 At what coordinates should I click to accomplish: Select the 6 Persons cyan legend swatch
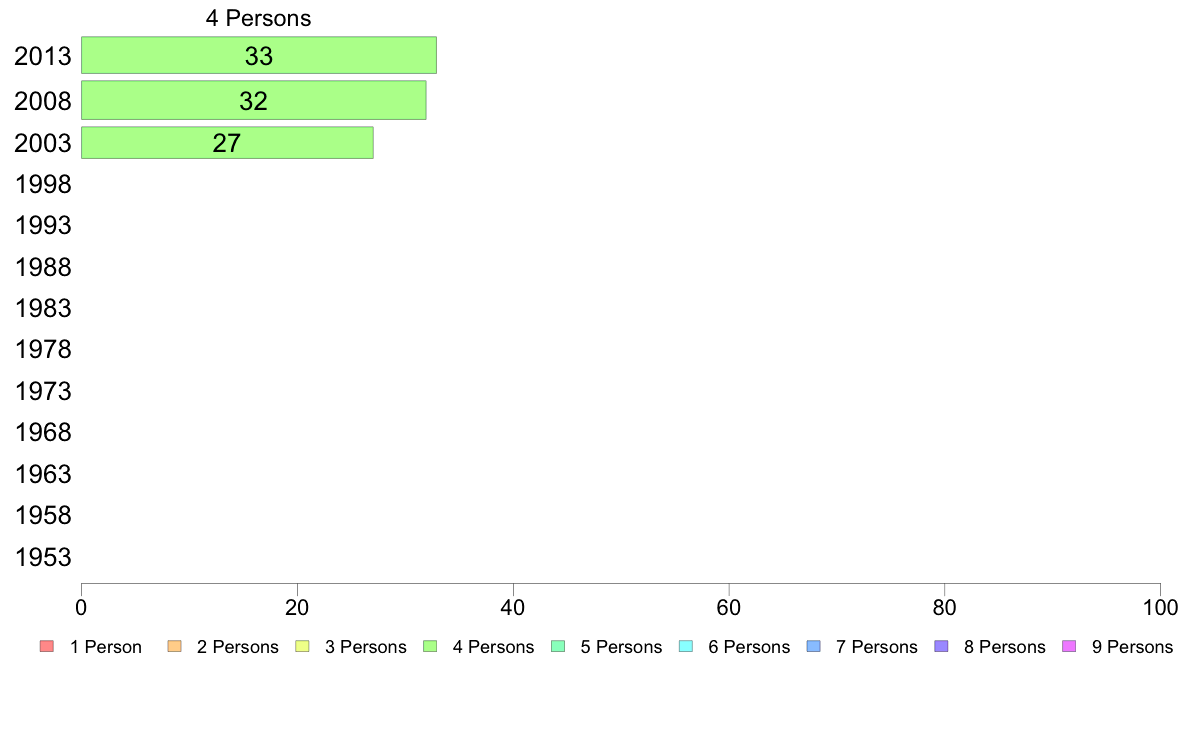coord(686,647)
